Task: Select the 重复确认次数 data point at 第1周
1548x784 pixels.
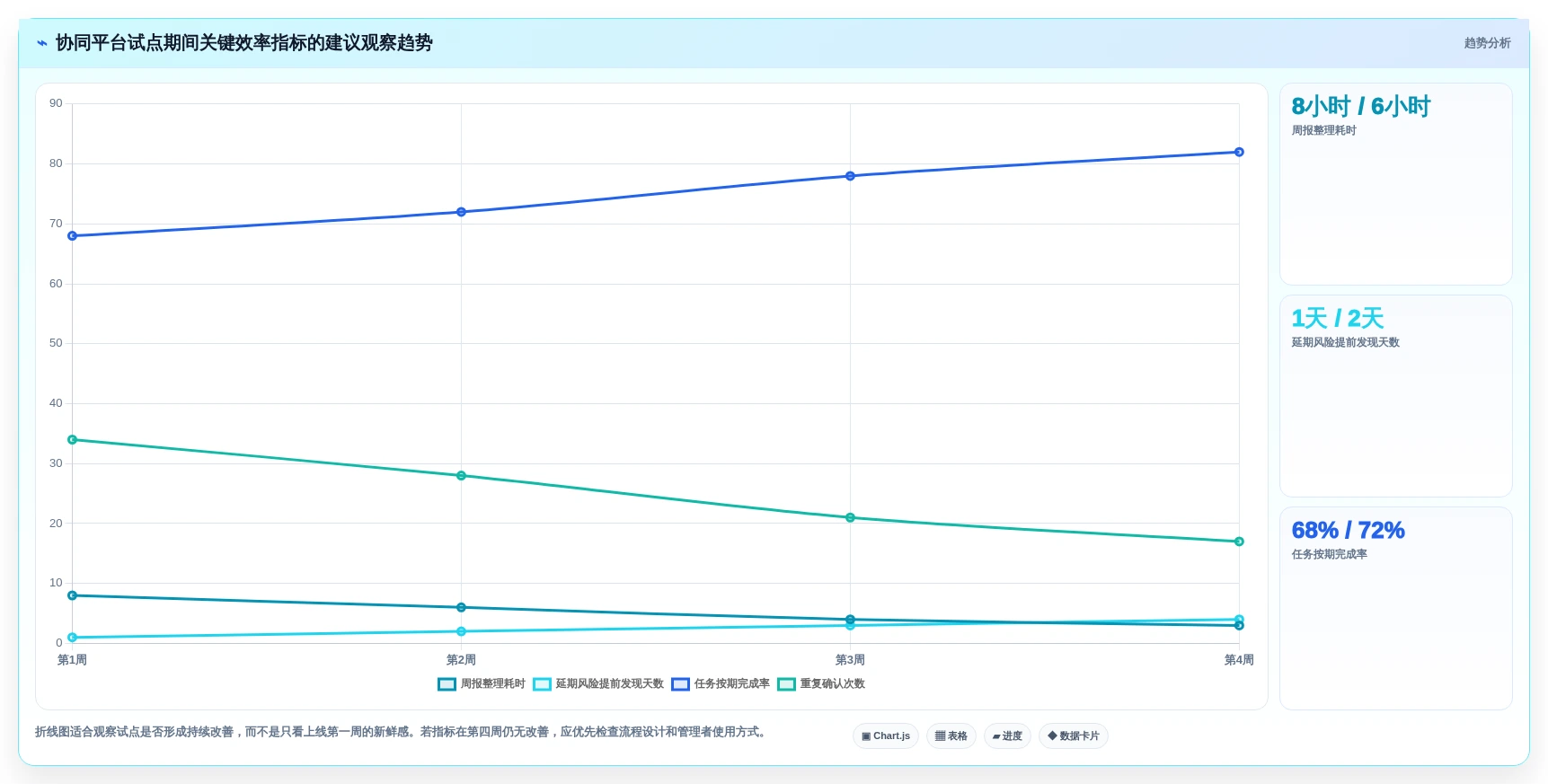Action: pos(73,440)
